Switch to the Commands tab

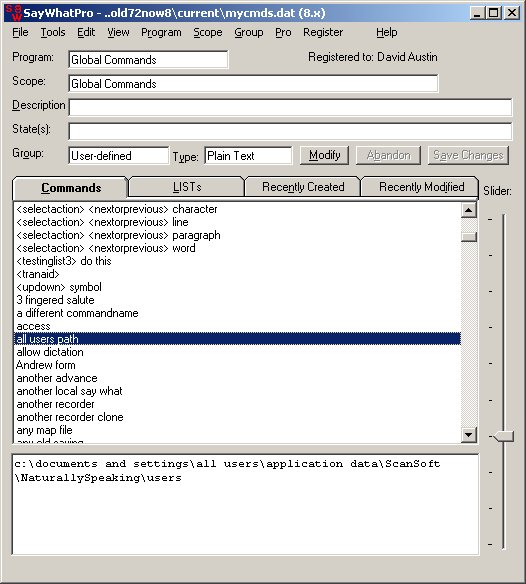tap(71, 188)
